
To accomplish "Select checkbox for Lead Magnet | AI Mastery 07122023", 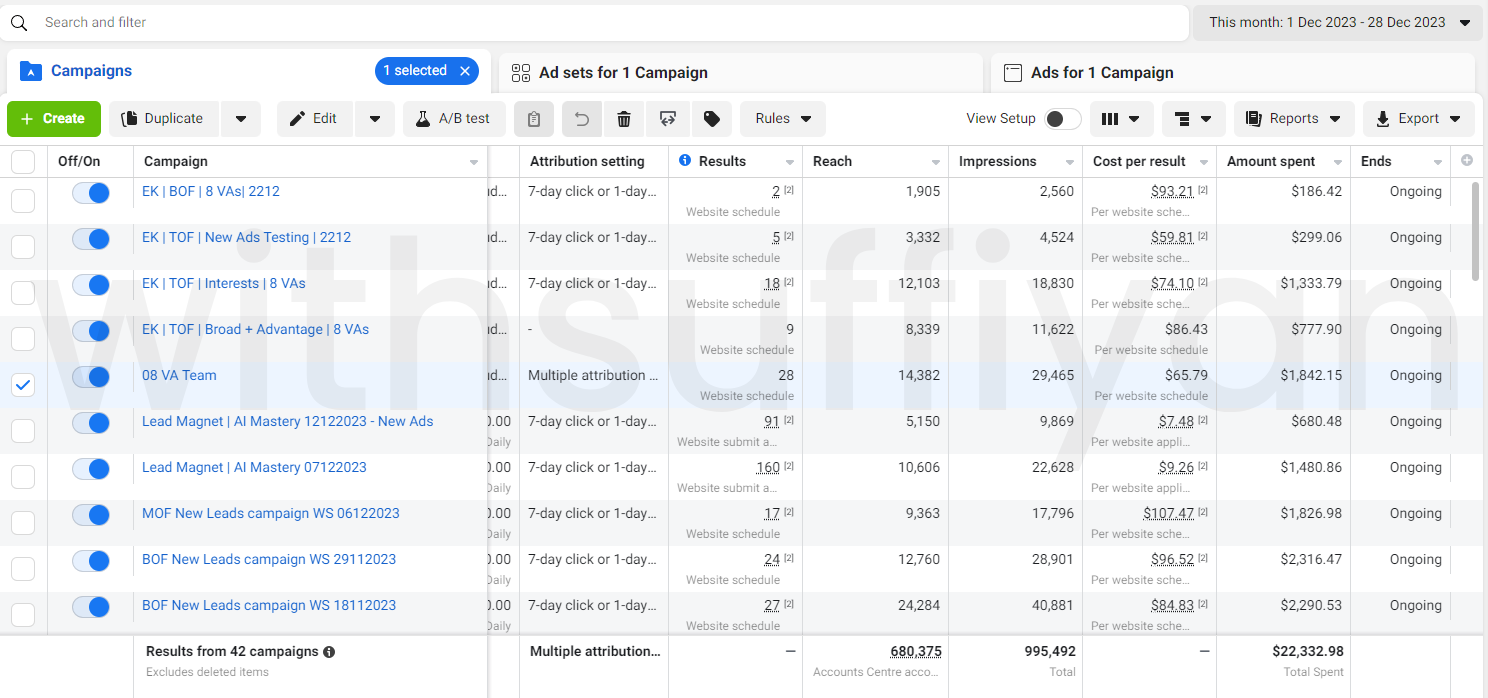I will [x=23, y=477].
